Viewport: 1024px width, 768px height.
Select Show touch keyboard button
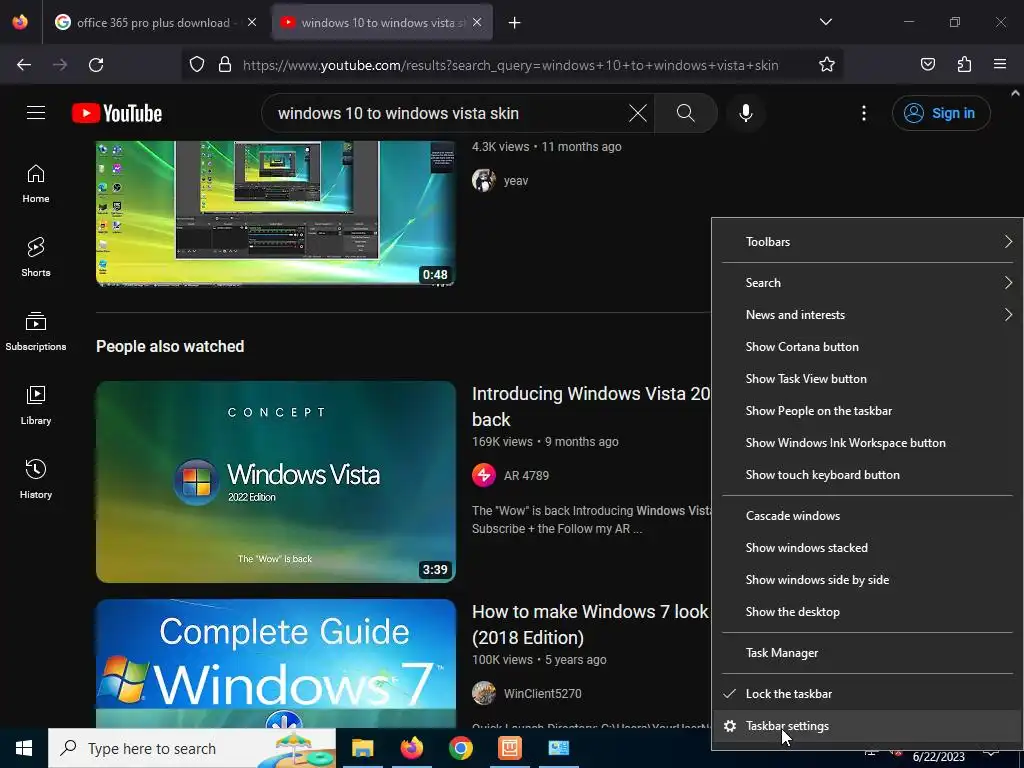[867, 475]
